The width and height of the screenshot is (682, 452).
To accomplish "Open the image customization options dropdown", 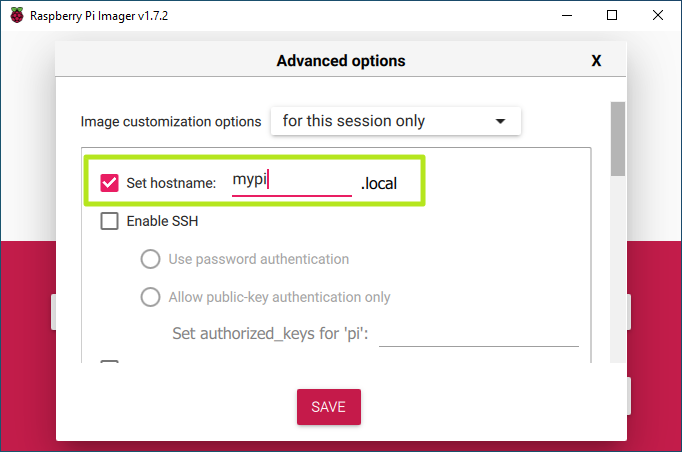I will coord(395,121).
